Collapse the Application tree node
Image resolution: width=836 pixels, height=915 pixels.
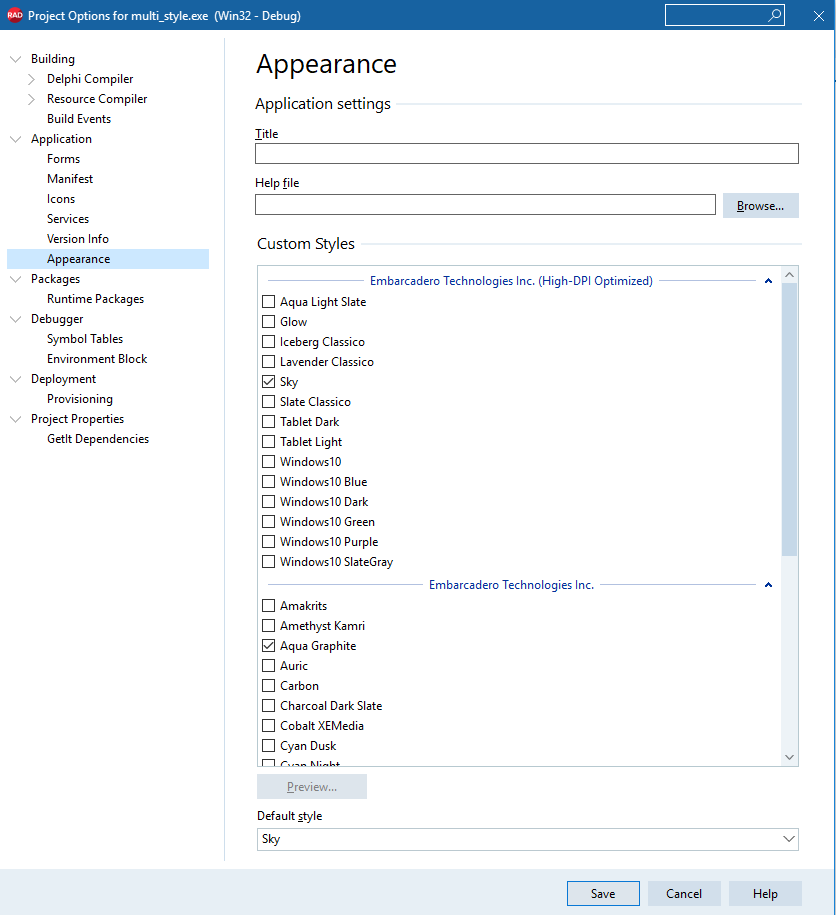(16, 139)
